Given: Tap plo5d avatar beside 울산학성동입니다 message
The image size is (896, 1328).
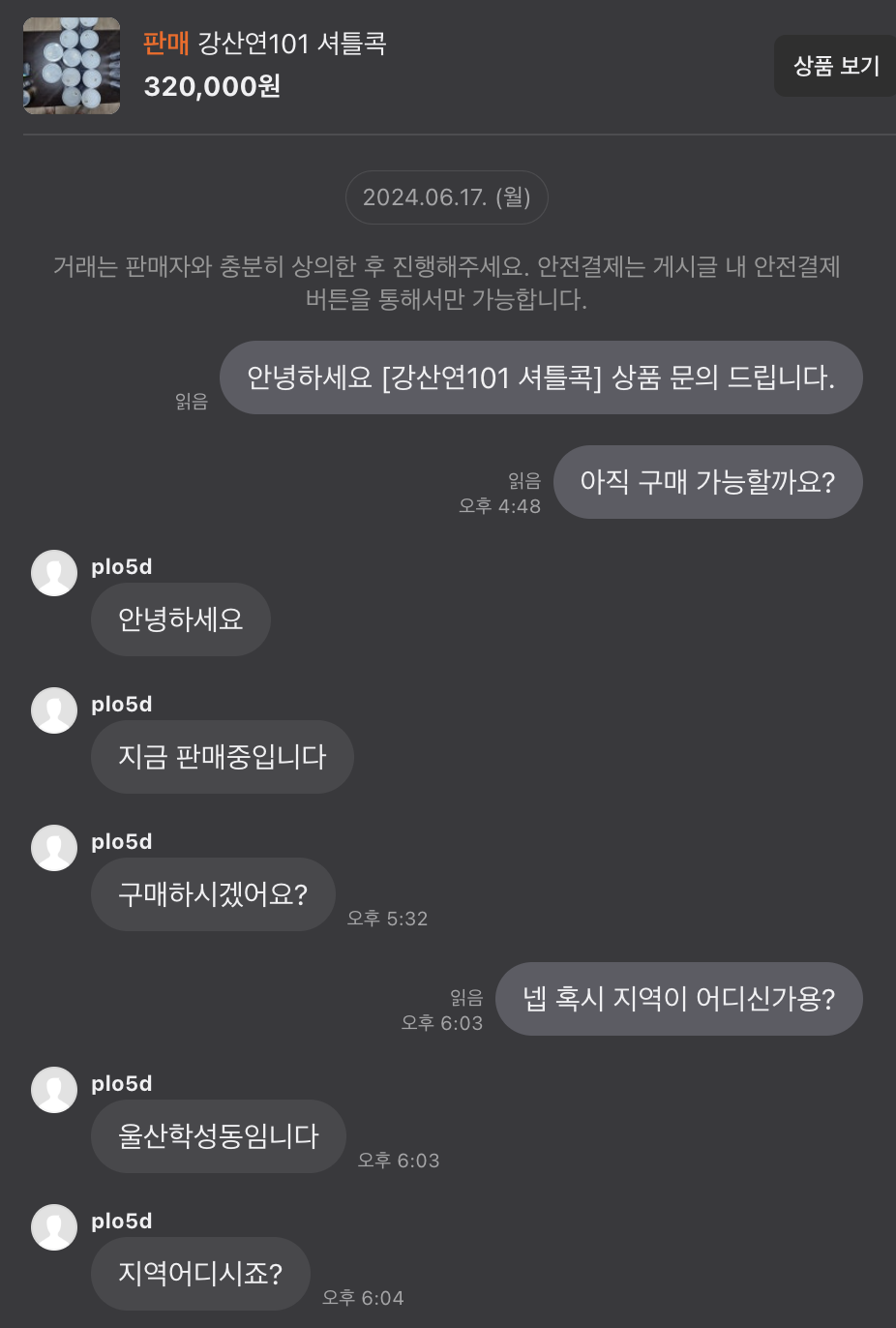Looking at the screenshot, I should click(x=54, y=1090).
